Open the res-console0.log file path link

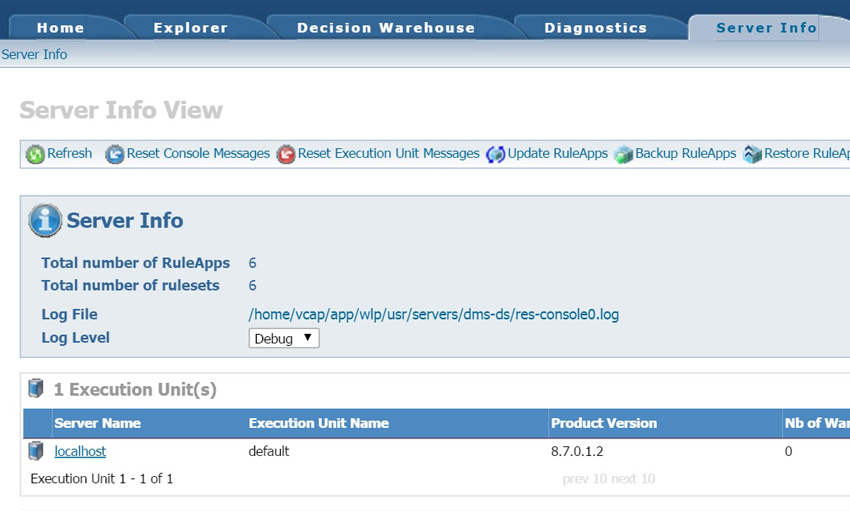pyautogui.click(x=434, y=314)
